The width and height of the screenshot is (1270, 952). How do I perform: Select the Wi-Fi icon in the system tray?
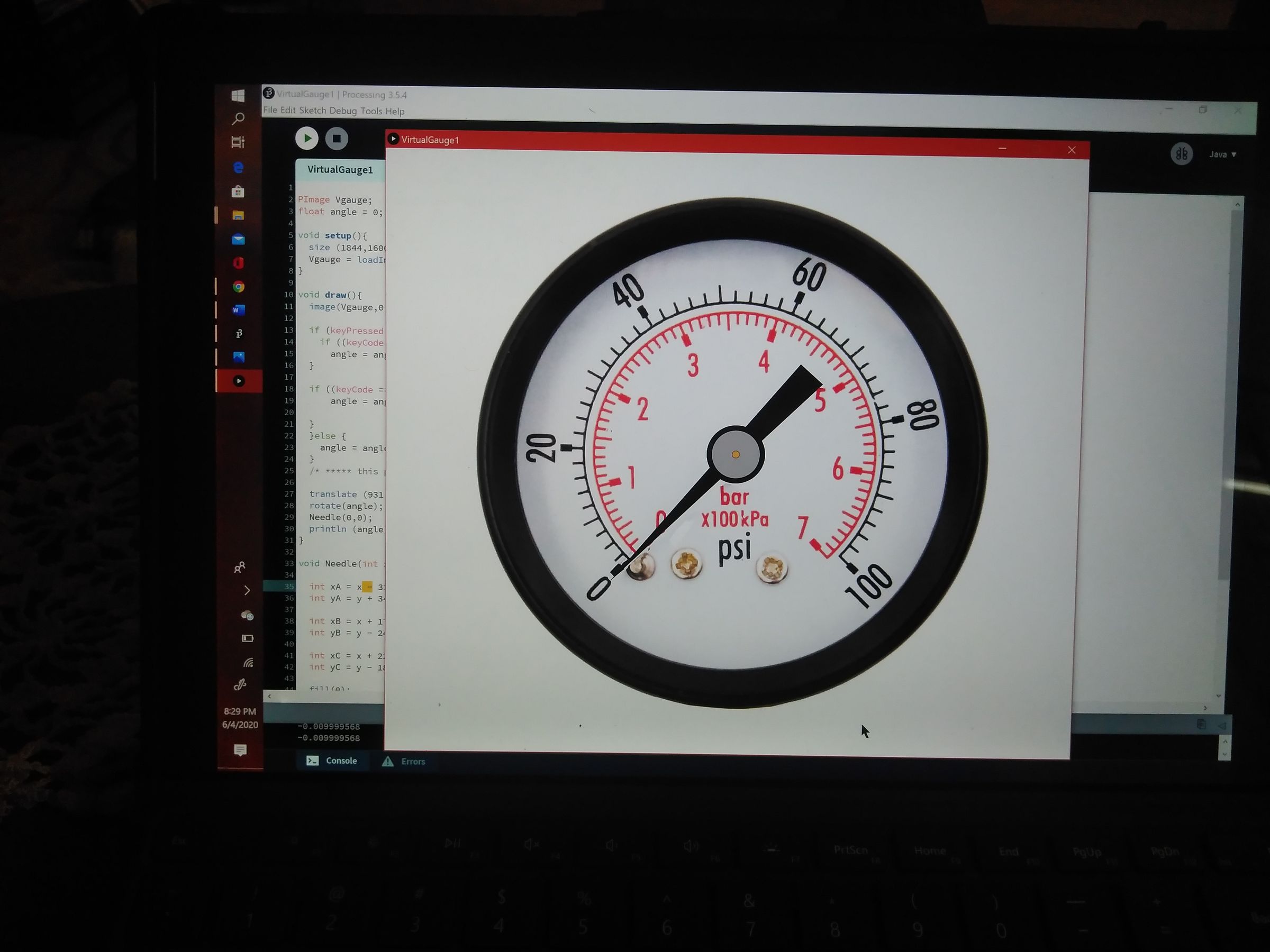pyautogui.click(x=249, y=663)
